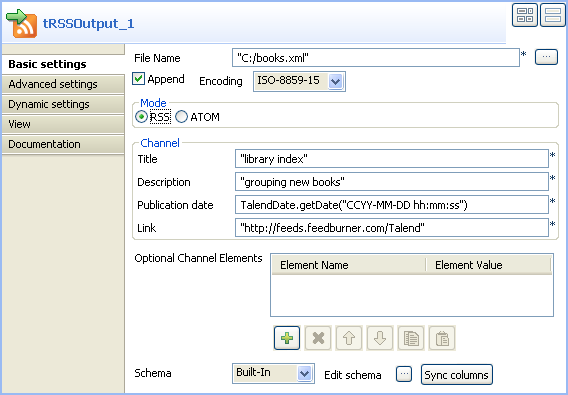The height and width of the screenshot is (395, 568).
Task: Copy selected channel element rows
Action: pyautogui.click(x=411, y=338)
